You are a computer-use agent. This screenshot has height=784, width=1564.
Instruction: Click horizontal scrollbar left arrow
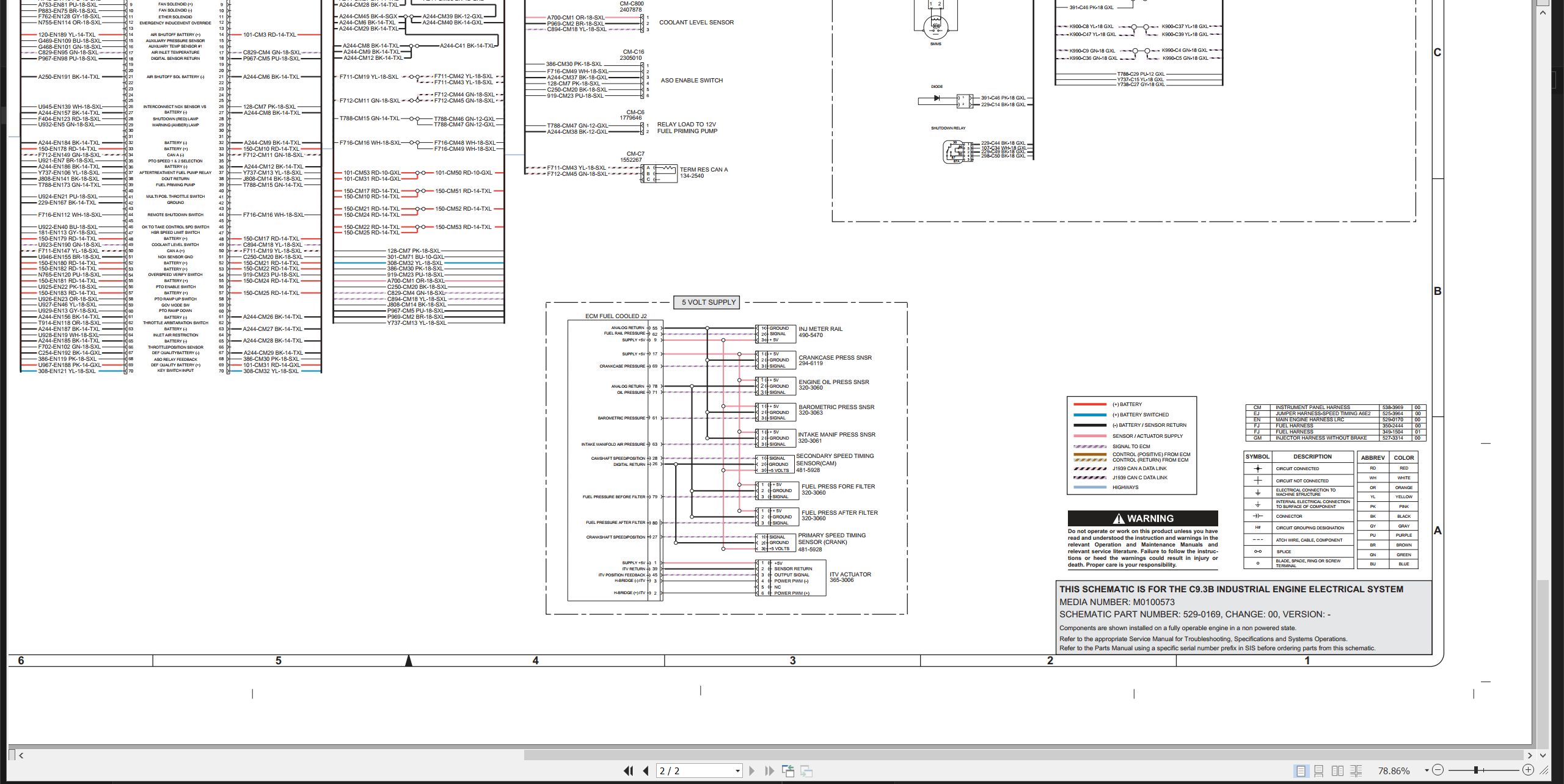tap(21, 755)
